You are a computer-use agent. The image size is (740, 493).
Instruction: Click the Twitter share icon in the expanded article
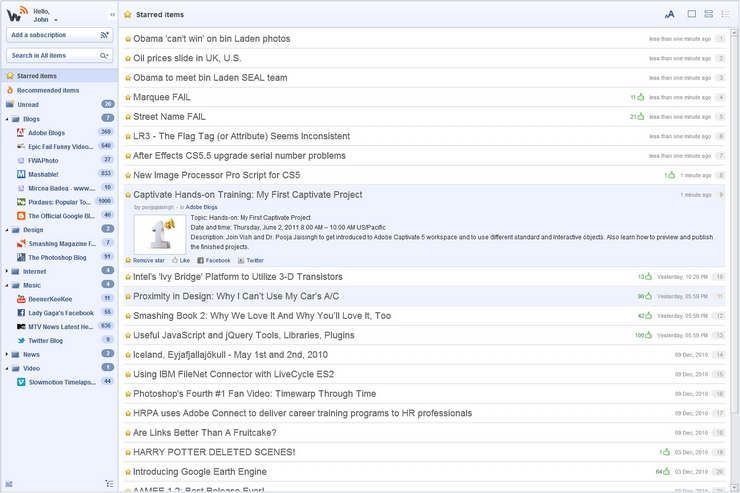click(250, 260)
